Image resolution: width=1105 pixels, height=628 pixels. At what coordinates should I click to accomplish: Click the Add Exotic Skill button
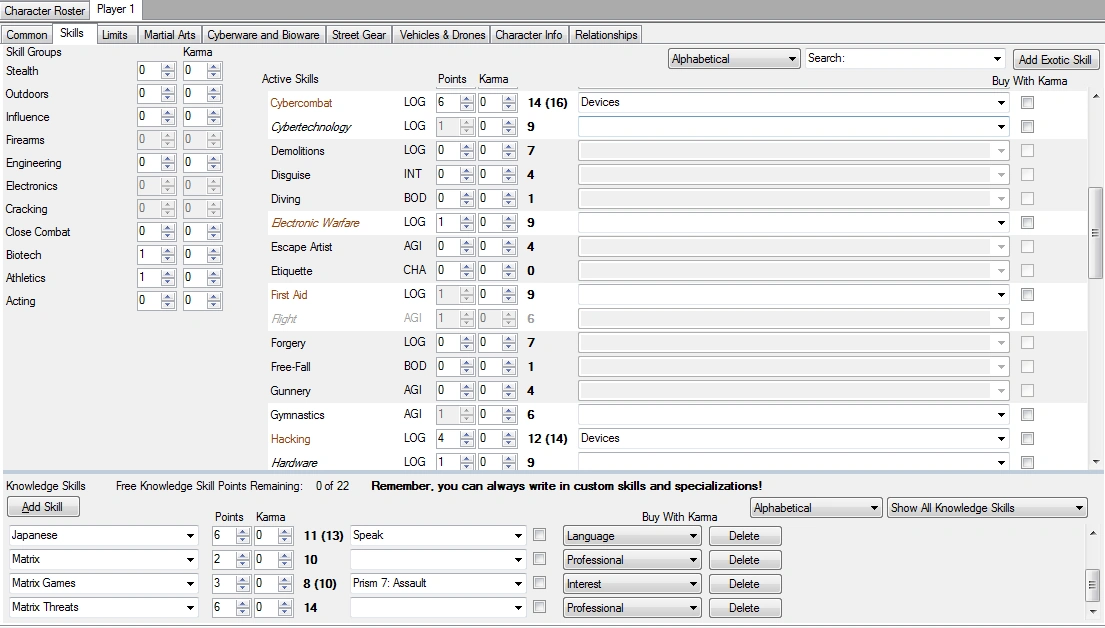tap(1056, 58)
